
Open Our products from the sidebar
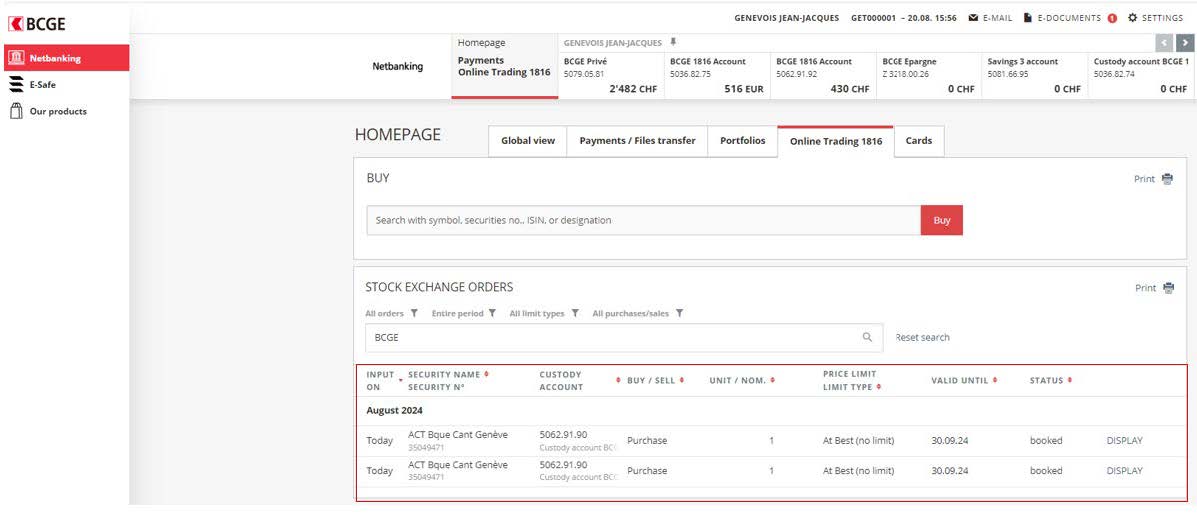(47, 111)
